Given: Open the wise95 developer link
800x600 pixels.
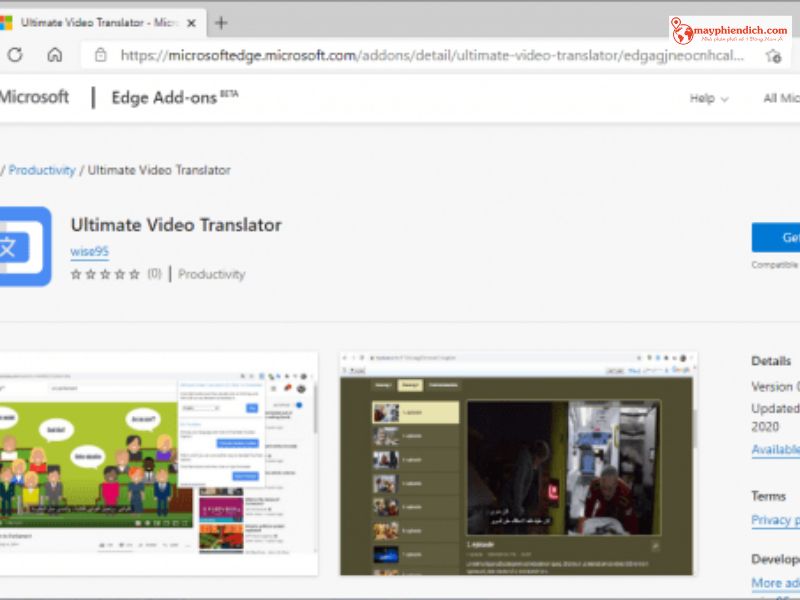Looking at the screenshot, I should coord(89,251).
